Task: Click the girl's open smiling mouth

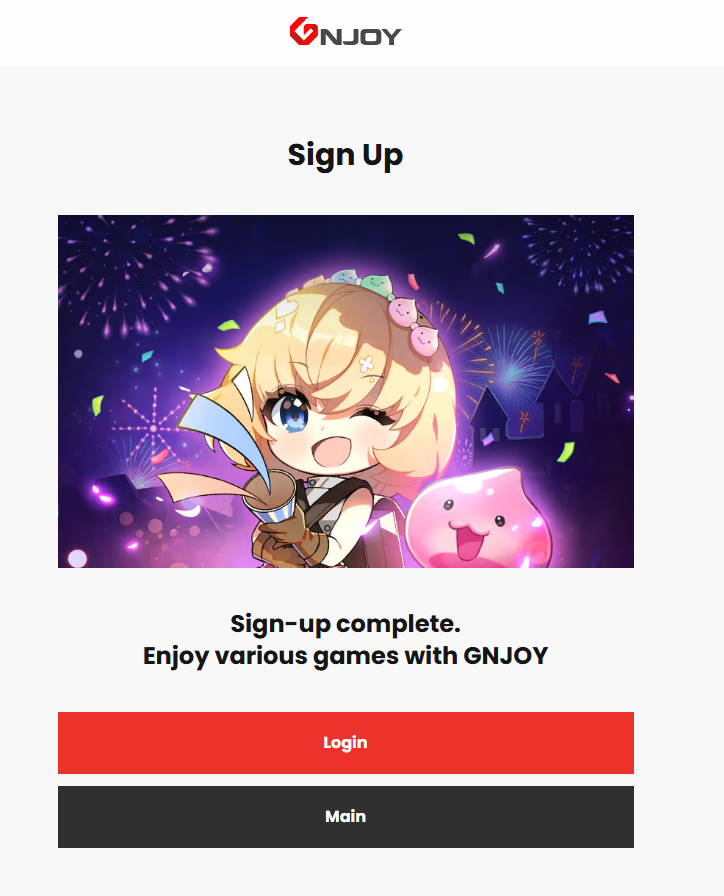Action: (x=333, y=451)
